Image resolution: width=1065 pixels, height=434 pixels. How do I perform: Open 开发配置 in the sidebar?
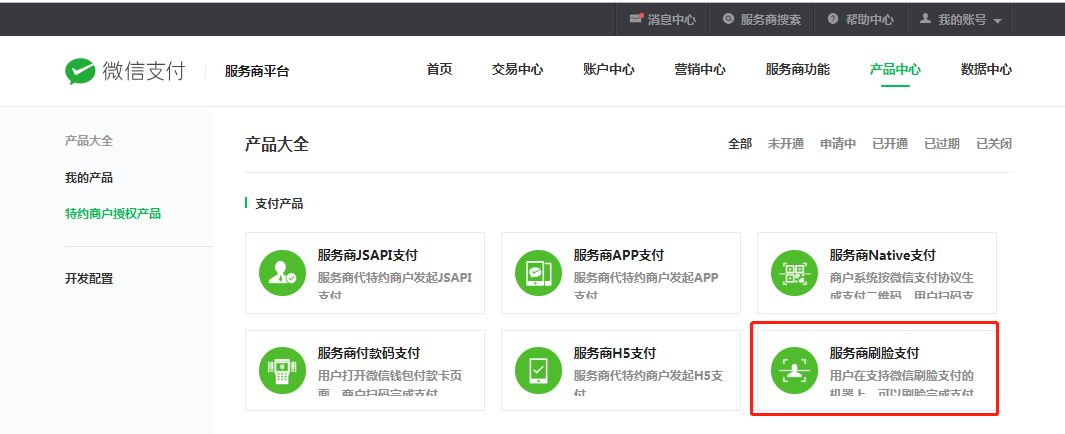(x=89, y=278)
